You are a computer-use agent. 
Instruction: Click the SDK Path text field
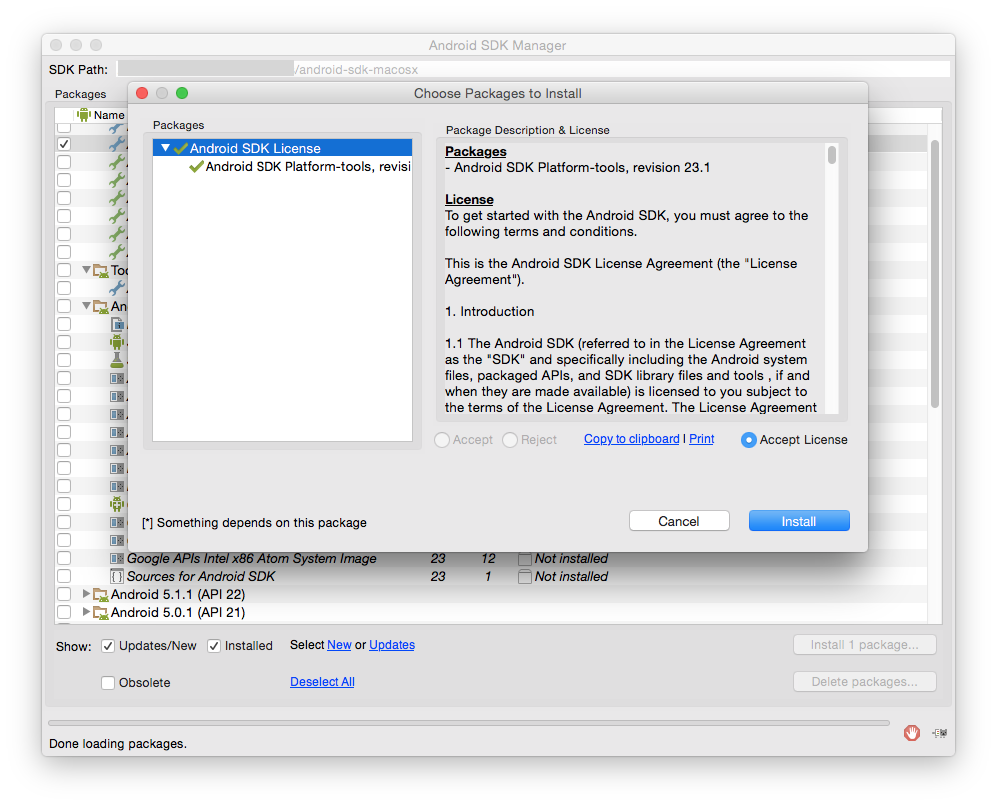tap(533, 69)
